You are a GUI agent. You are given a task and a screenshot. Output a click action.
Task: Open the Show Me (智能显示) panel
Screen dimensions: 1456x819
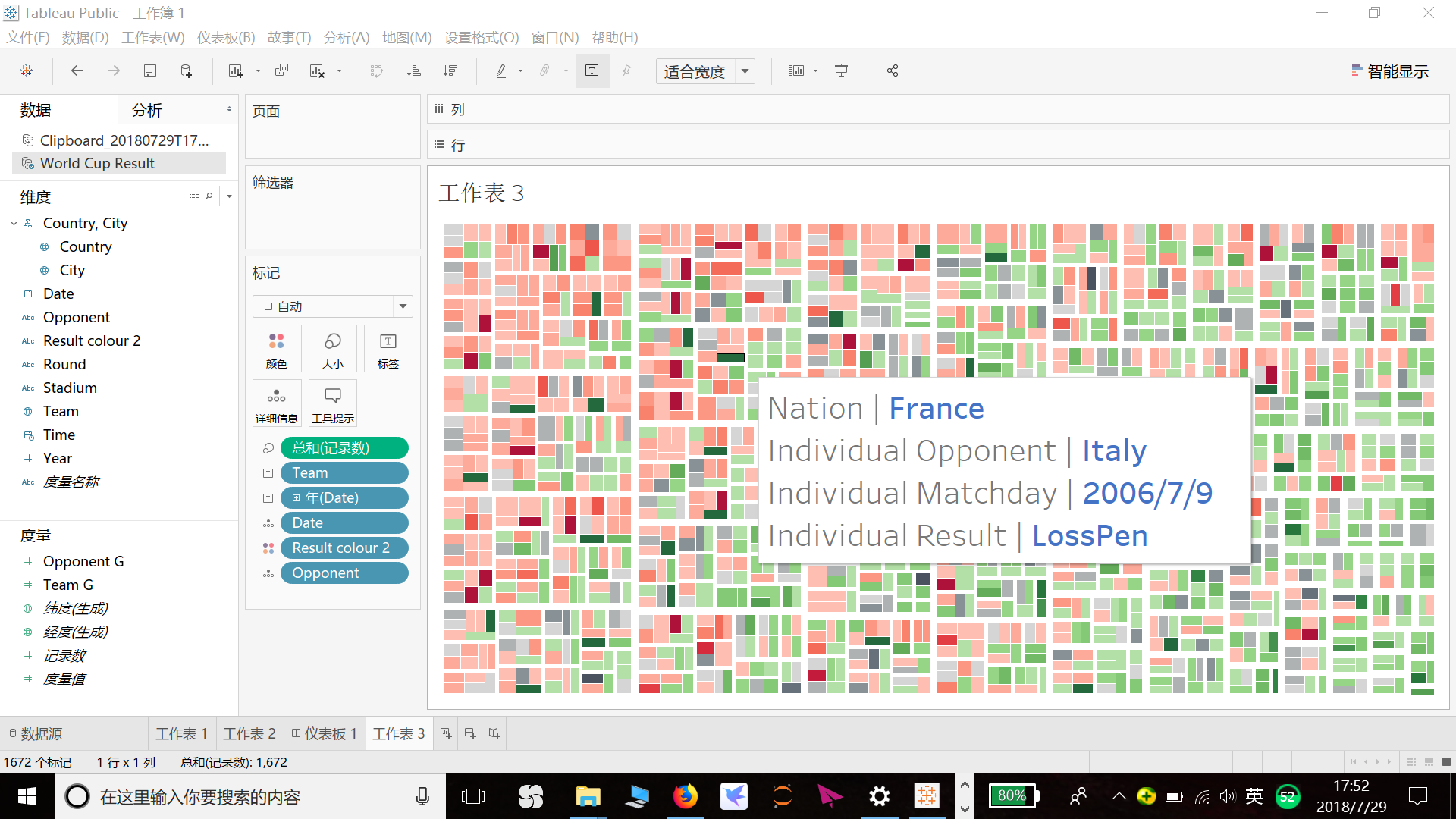pyautogui.click(x=1390, y=71)
